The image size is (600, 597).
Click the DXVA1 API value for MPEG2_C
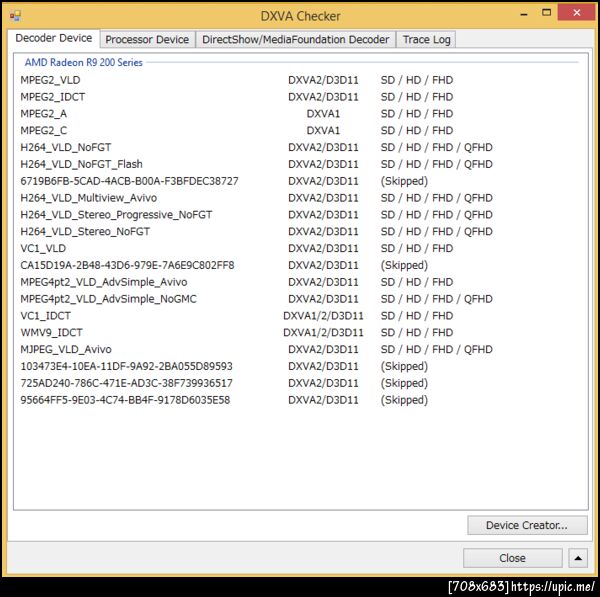(323, 130)
